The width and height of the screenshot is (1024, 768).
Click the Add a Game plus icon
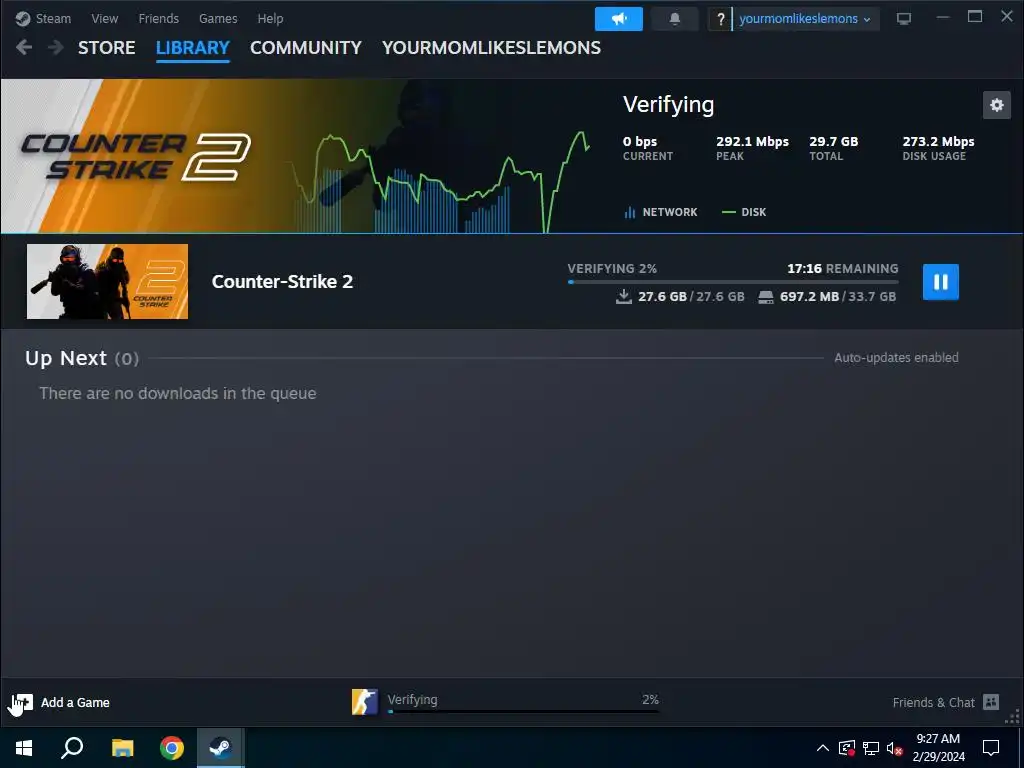click(x=22, y=703)
